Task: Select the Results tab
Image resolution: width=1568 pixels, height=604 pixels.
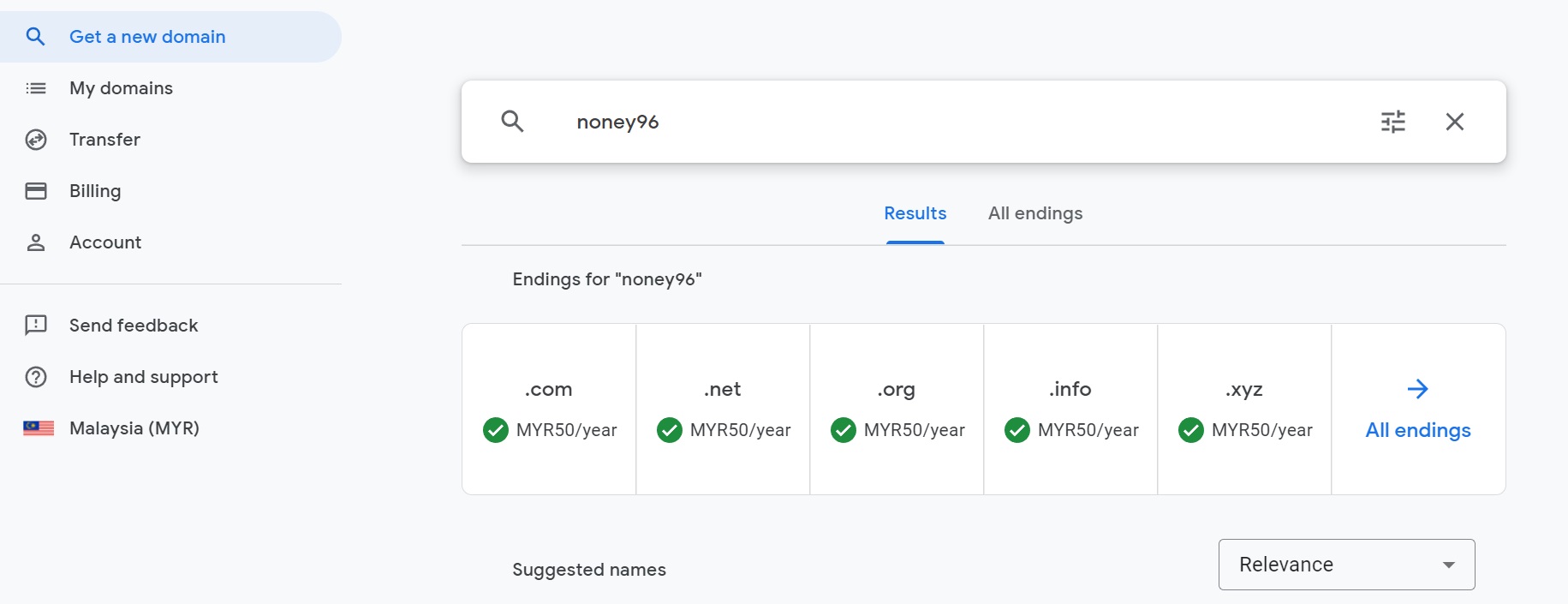Action: [x=915, y=213]
